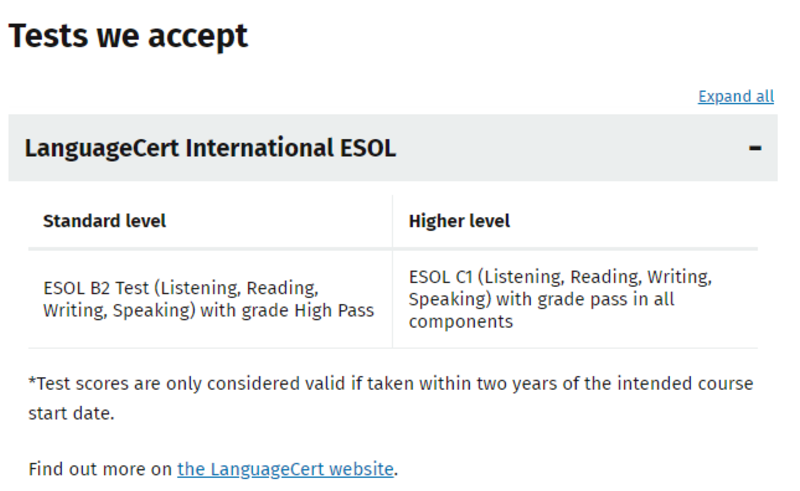The width and height of the screenshot is (800, 491).
Task: Click the ESOL C1 requirement cell
Action: [x=576, y=299]
